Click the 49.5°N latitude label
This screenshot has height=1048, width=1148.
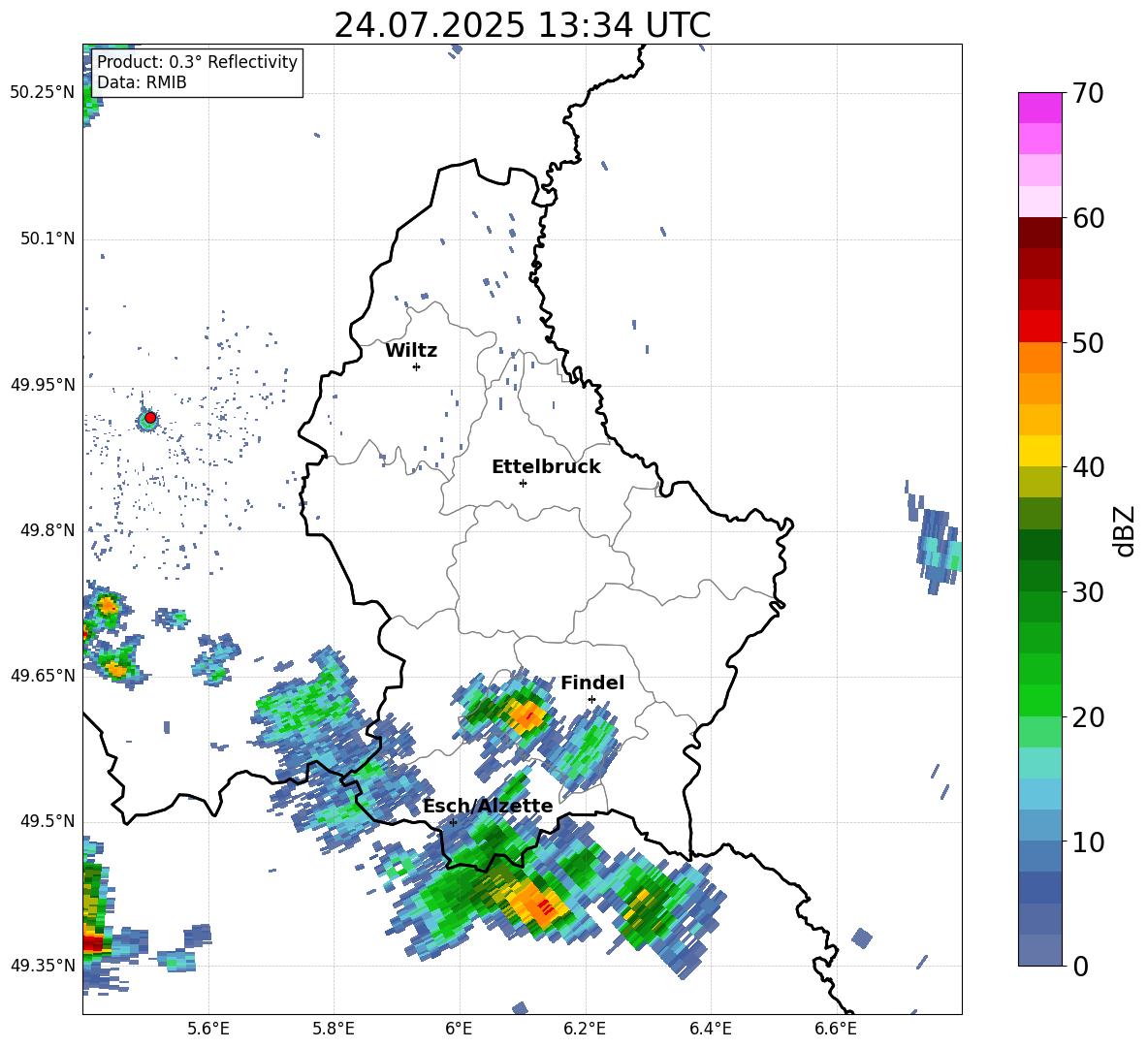coord(48,820)
